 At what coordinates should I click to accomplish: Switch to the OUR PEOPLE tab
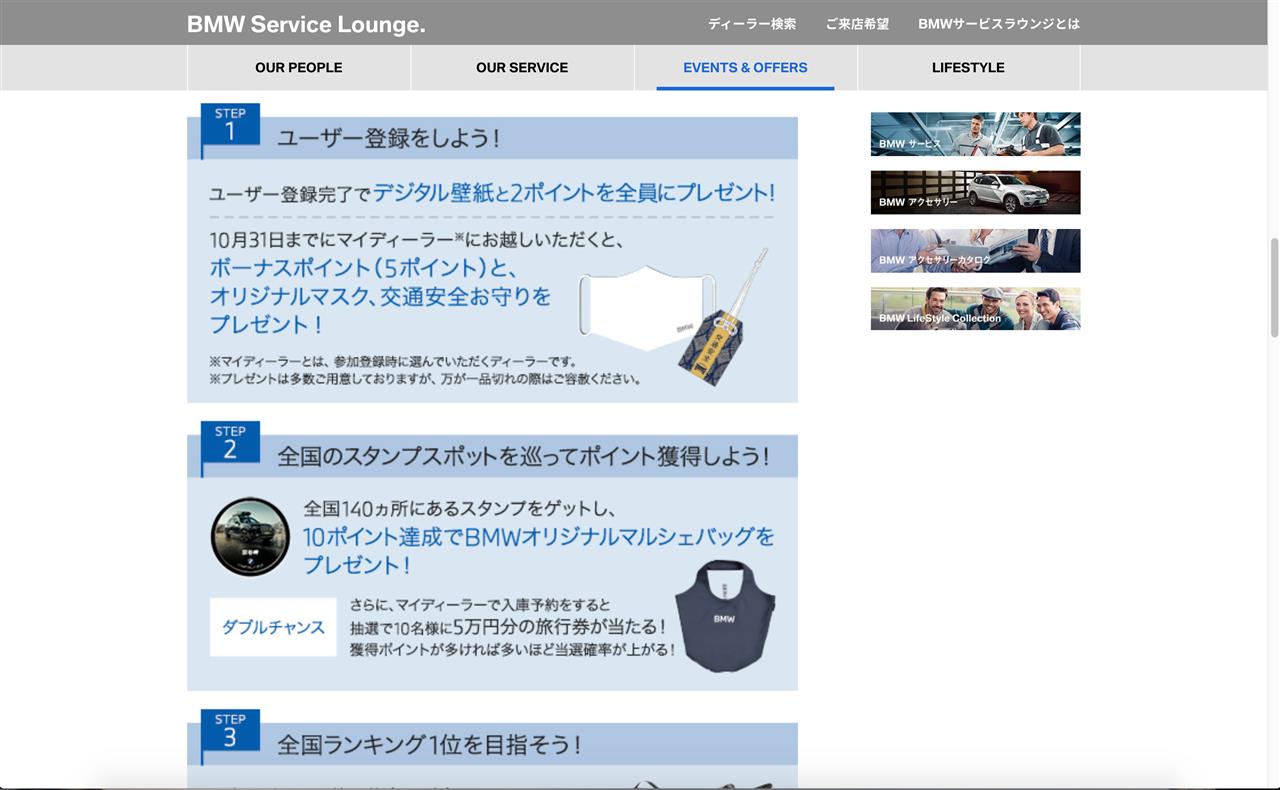pyautogui.click(x=299, y=68)
